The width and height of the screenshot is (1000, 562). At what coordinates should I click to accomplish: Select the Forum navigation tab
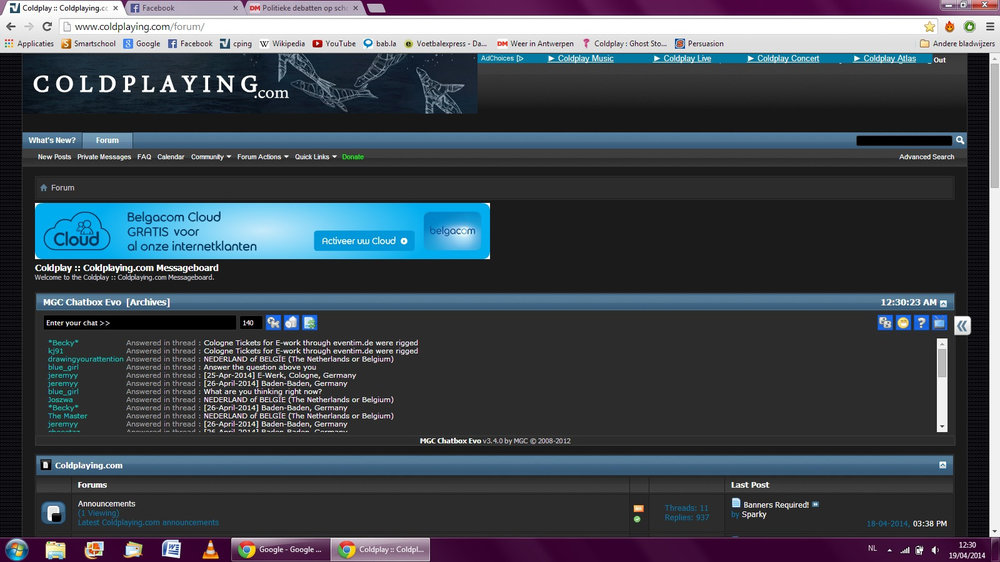[x=107, y=140]
